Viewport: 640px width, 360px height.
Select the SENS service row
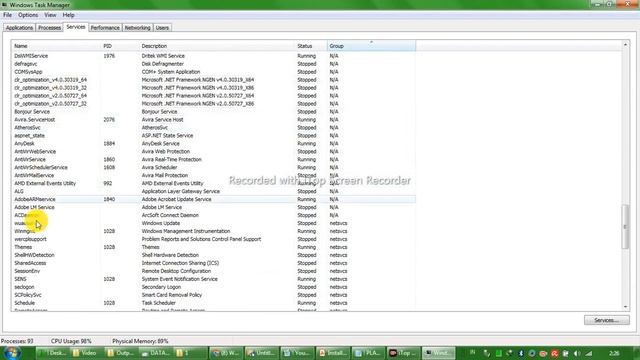point(213,279)
